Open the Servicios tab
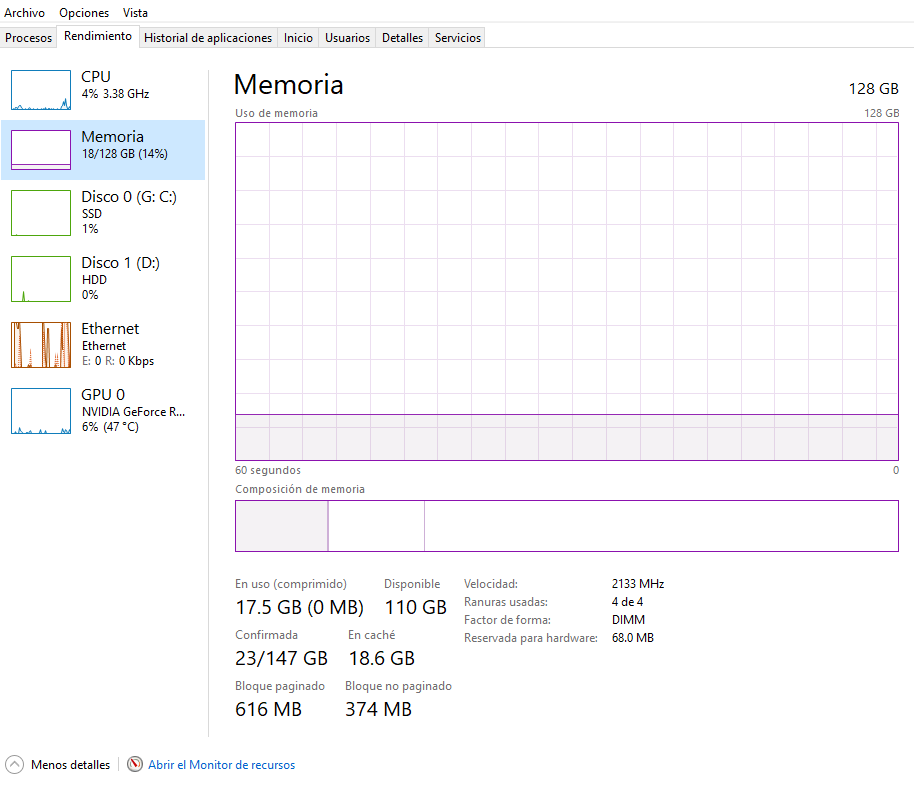 458,38
